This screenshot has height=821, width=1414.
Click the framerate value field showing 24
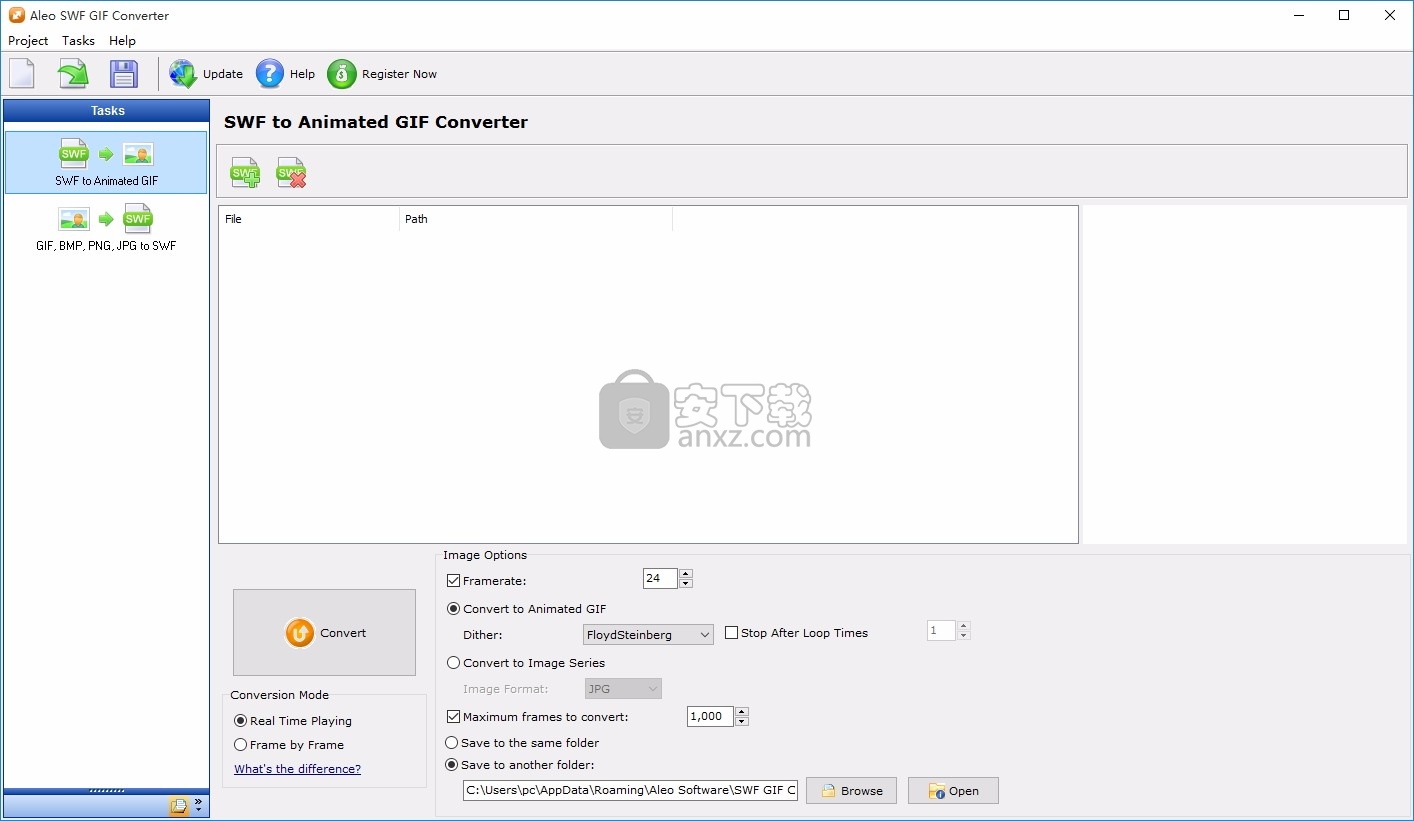coord(660,578)
